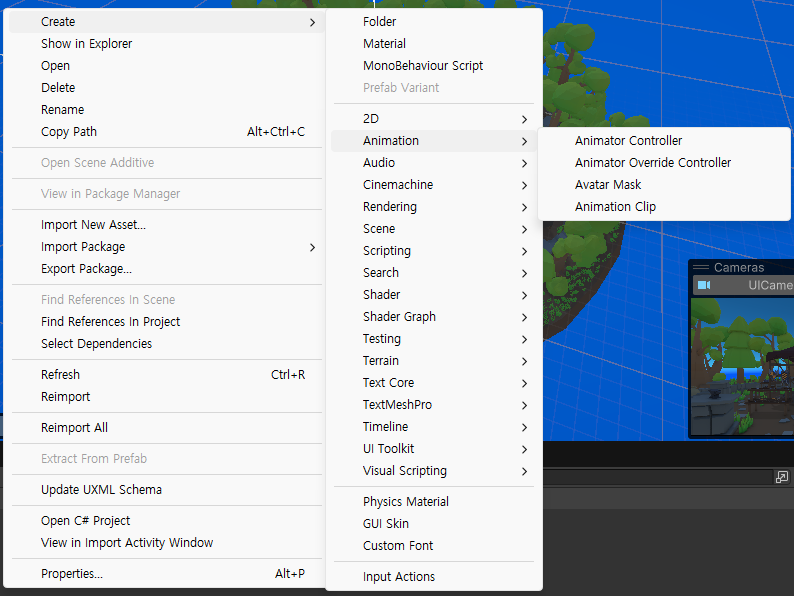Choose Open in the context menu

(x=166, y=66)
